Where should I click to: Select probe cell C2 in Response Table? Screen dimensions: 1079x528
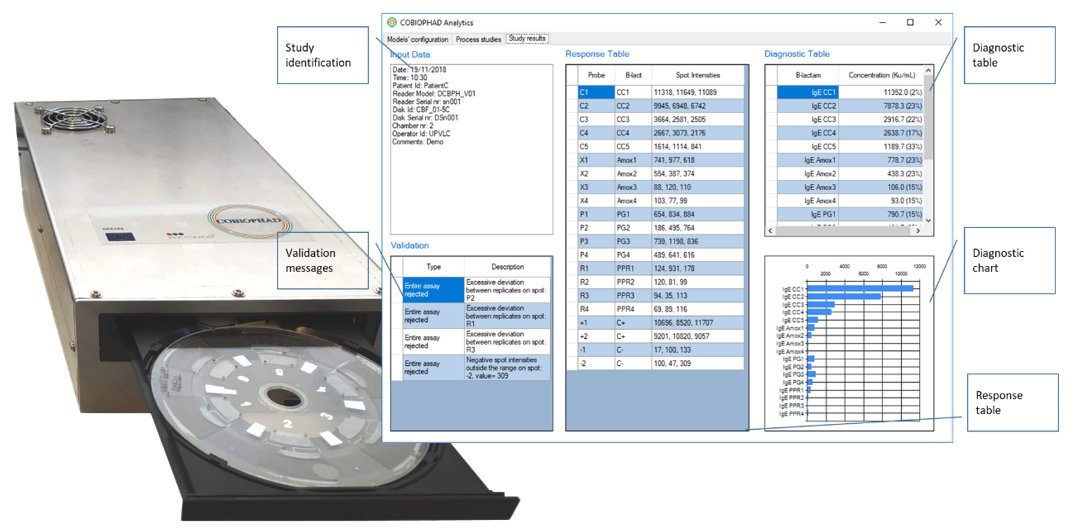pyautogui.click(x=596, y=105)
